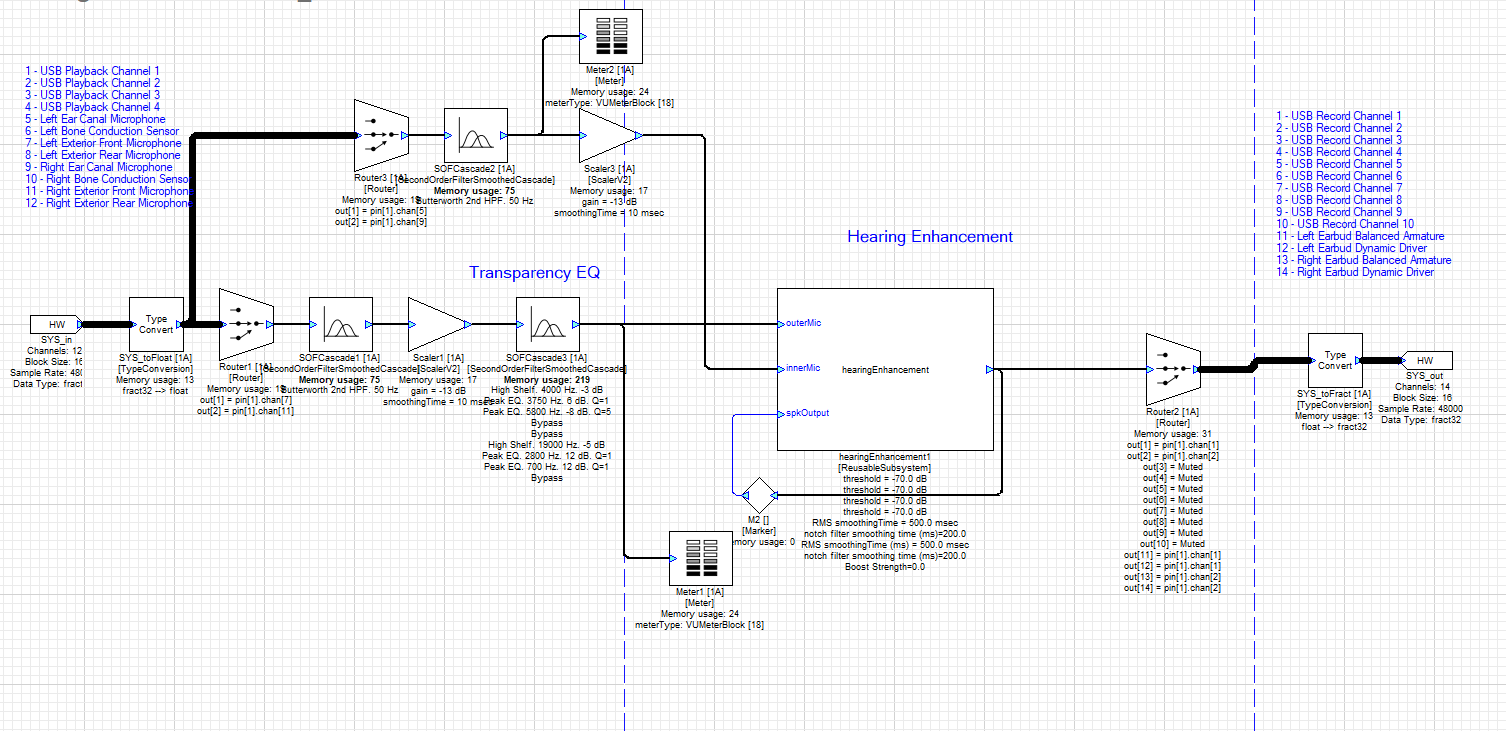Click the SOFCascade3 filter cascade block
The width and height of the screenshot is (1506, 731).
[546, 324]
